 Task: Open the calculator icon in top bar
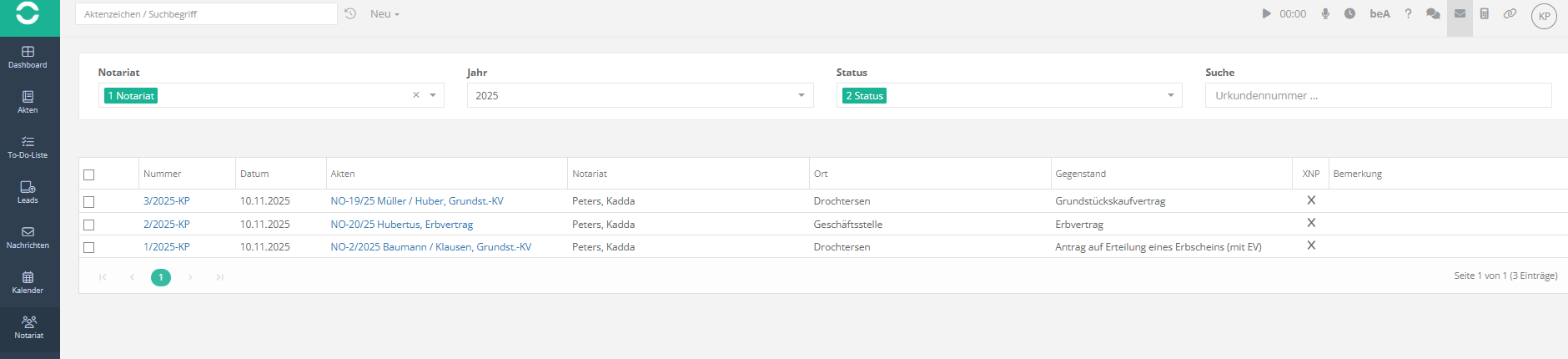pos(1485,13)
